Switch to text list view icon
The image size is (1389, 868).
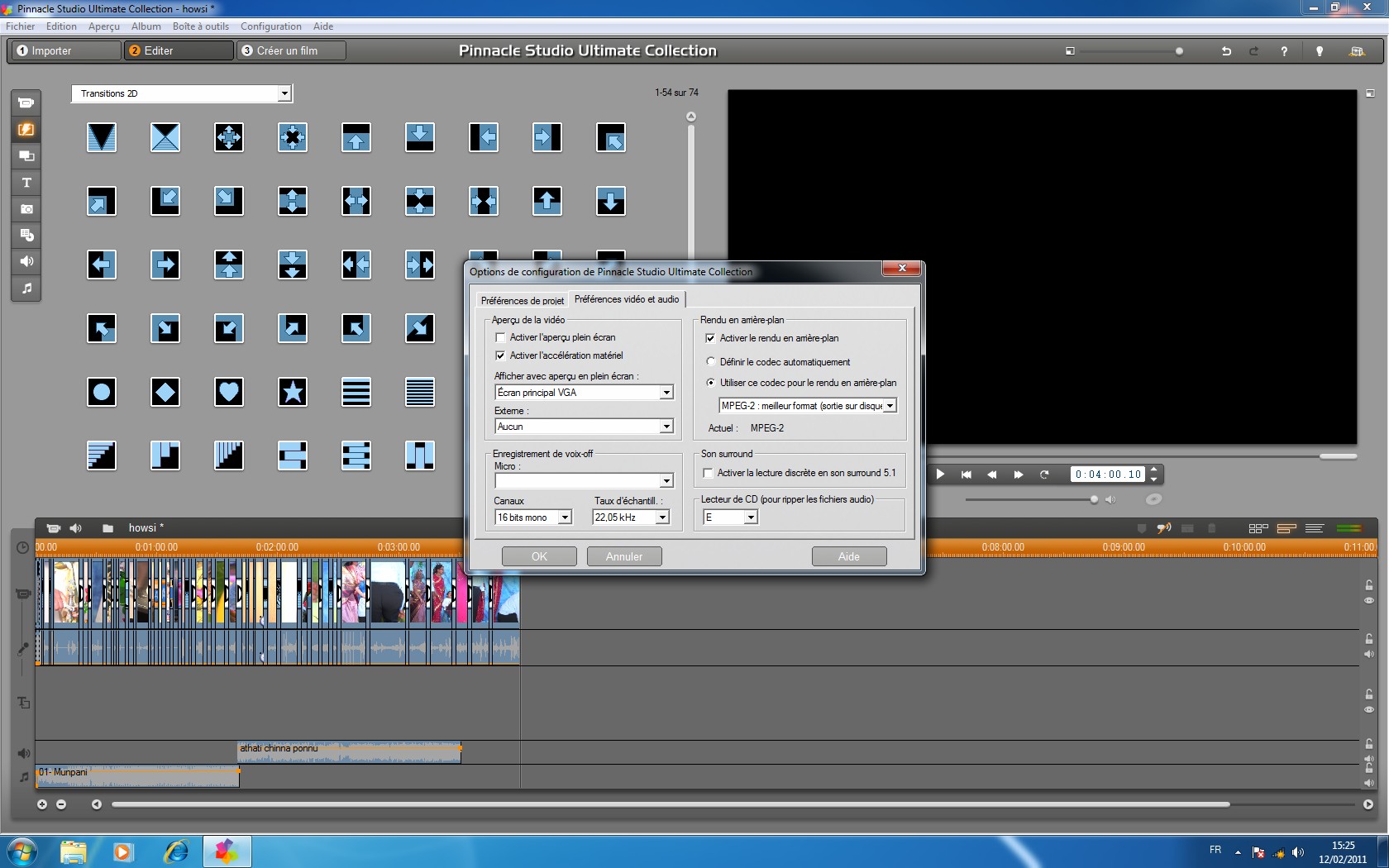(1315, 528)
